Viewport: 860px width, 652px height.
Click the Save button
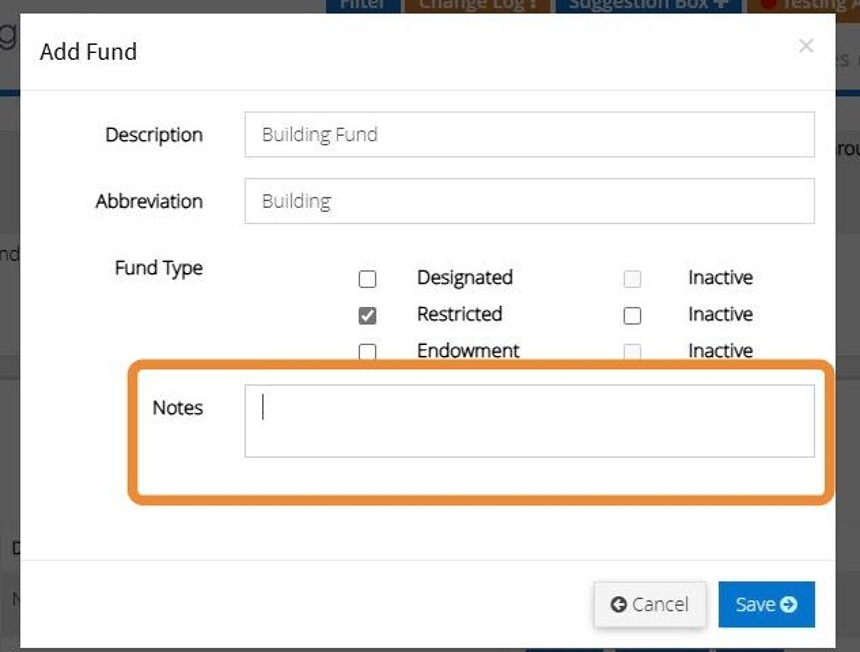tap(766, 604)
